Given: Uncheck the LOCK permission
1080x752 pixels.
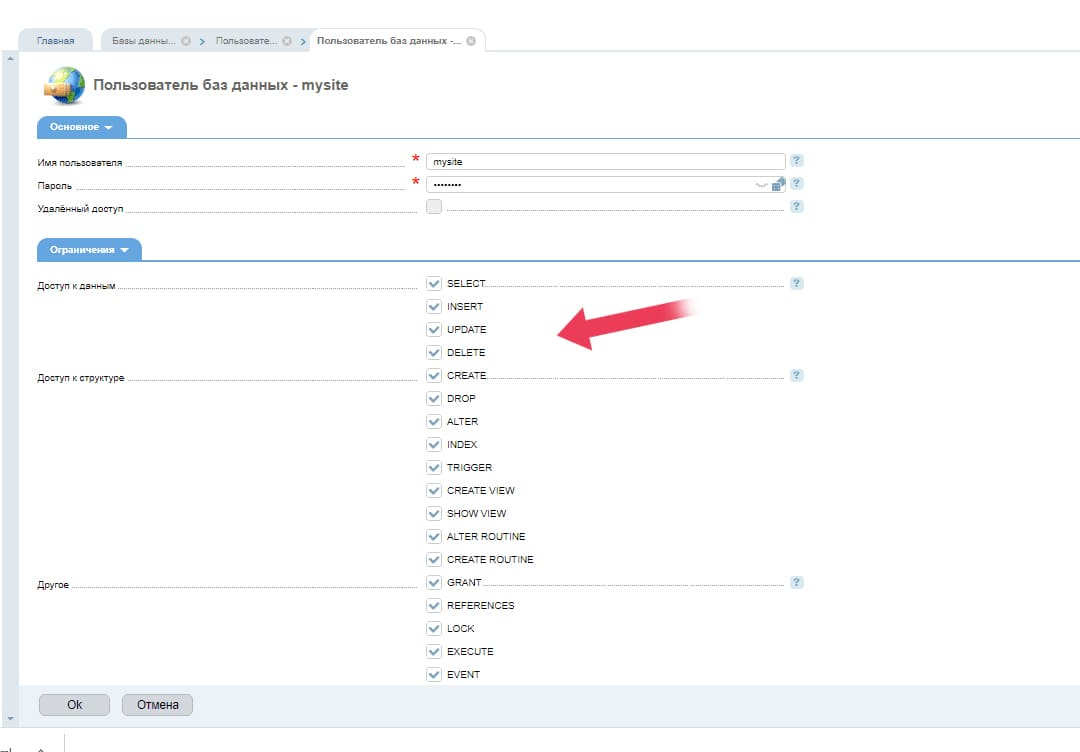Looking at the screenshot, I should (434, 628).
